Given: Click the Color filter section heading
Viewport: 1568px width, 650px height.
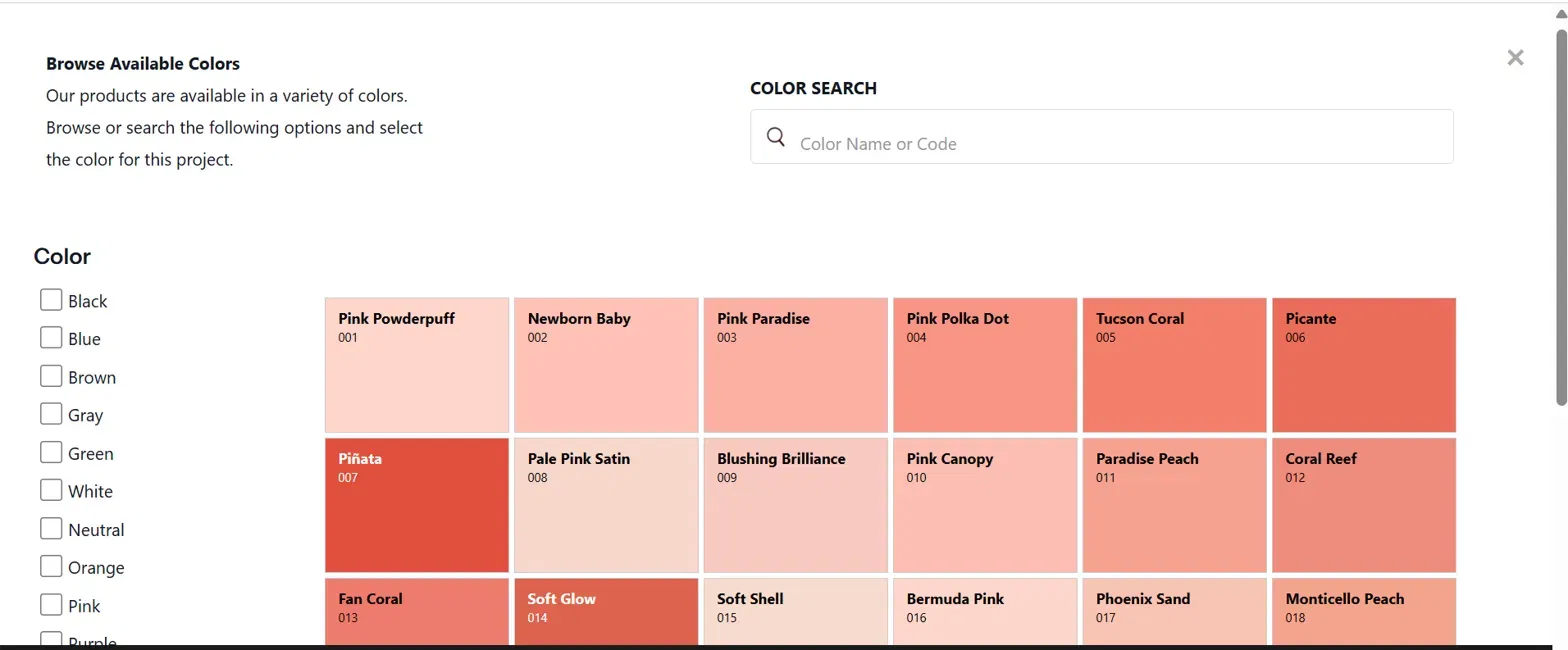Looking at the screenshot, I should (62, 256).
